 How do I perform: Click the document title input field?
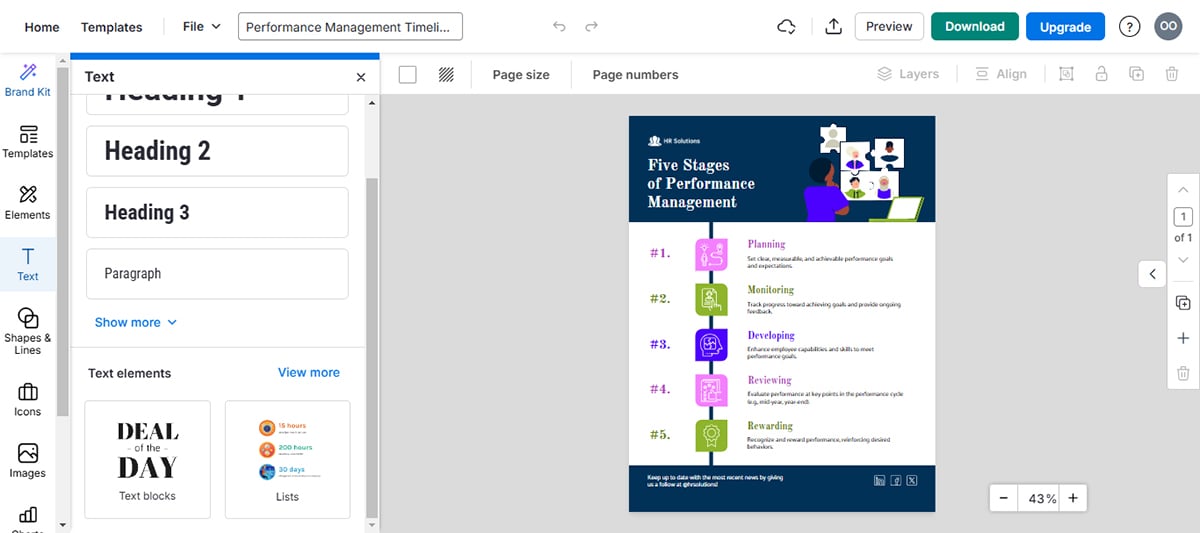(x=350, y=27)
